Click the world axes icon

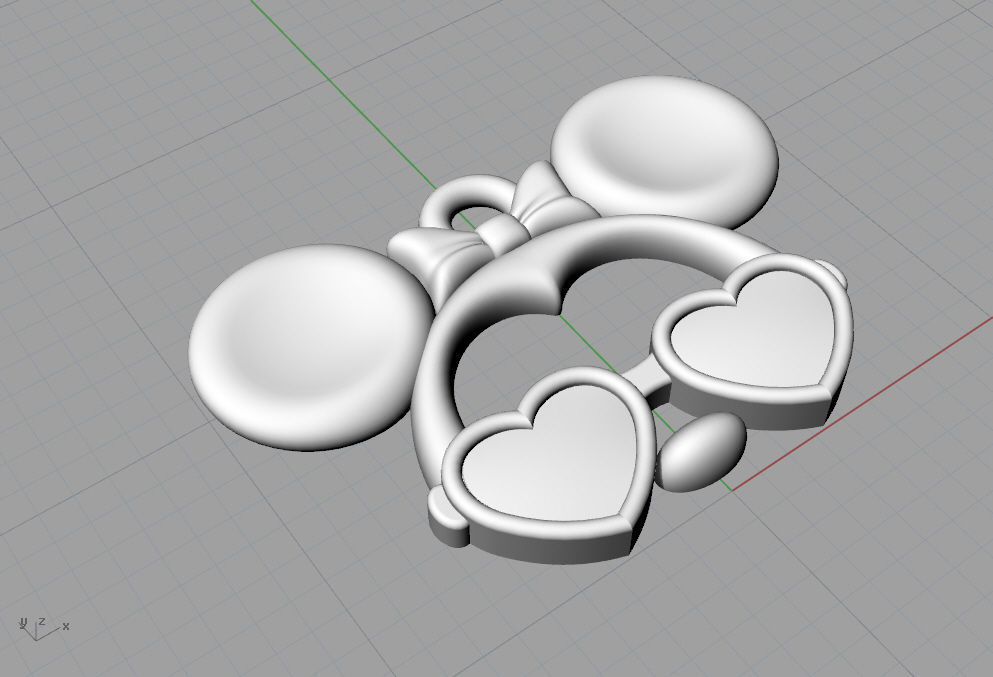pyautogui.click(x=43, y=628)
